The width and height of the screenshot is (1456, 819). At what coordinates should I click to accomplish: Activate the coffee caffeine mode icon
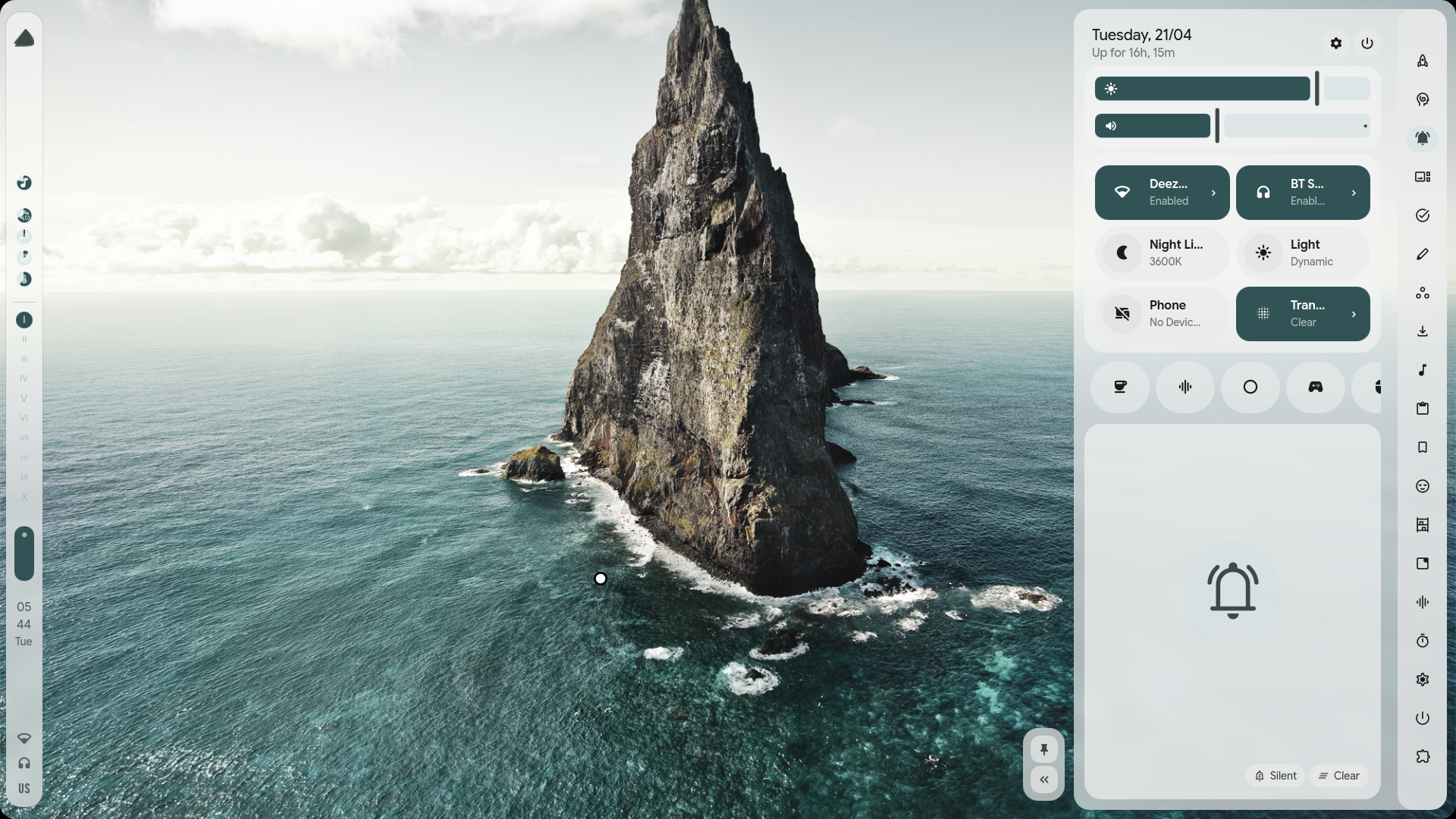tap(1121, 388)
